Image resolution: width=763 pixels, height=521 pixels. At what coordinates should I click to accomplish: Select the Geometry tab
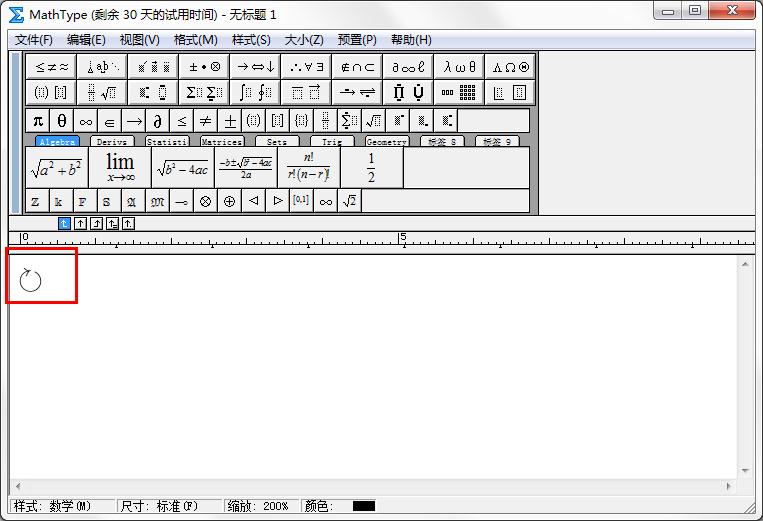click(x=386, y=142)
